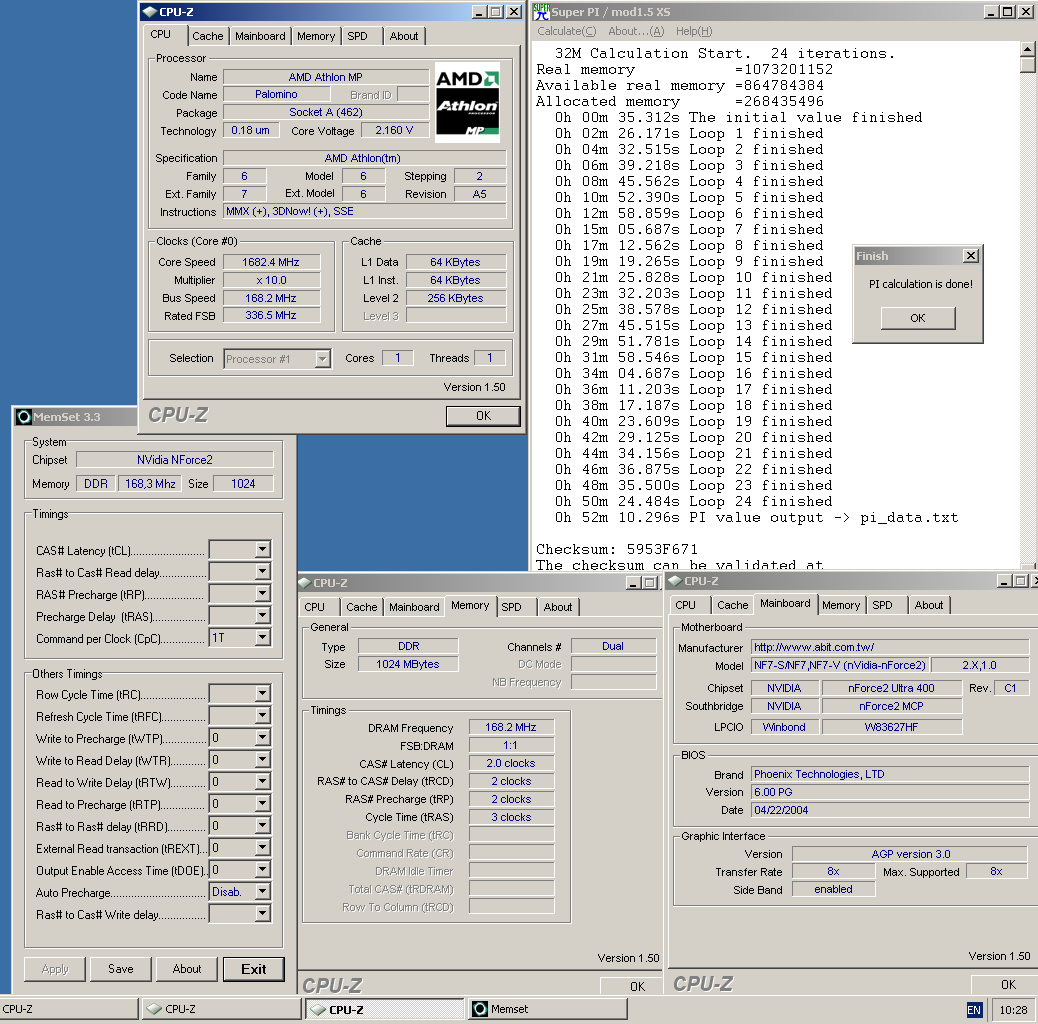Click the CPU-Z Mainboard window title icon

coord(675,581)
